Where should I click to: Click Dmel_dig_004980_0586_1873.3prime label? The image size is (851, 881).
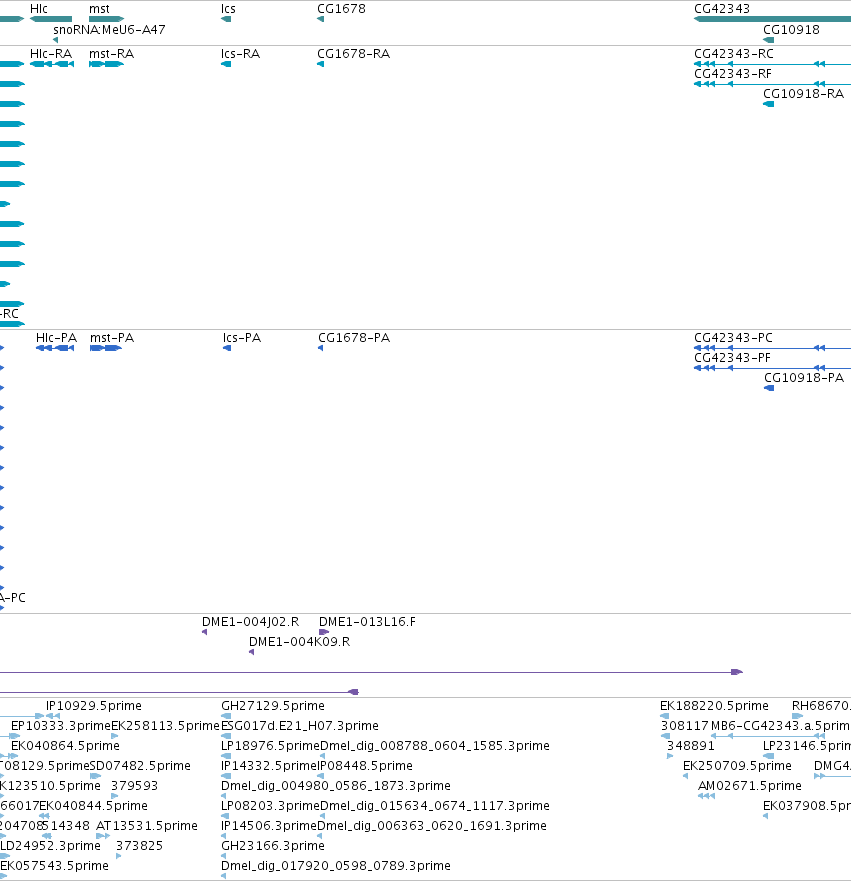(x=336, y=786)
